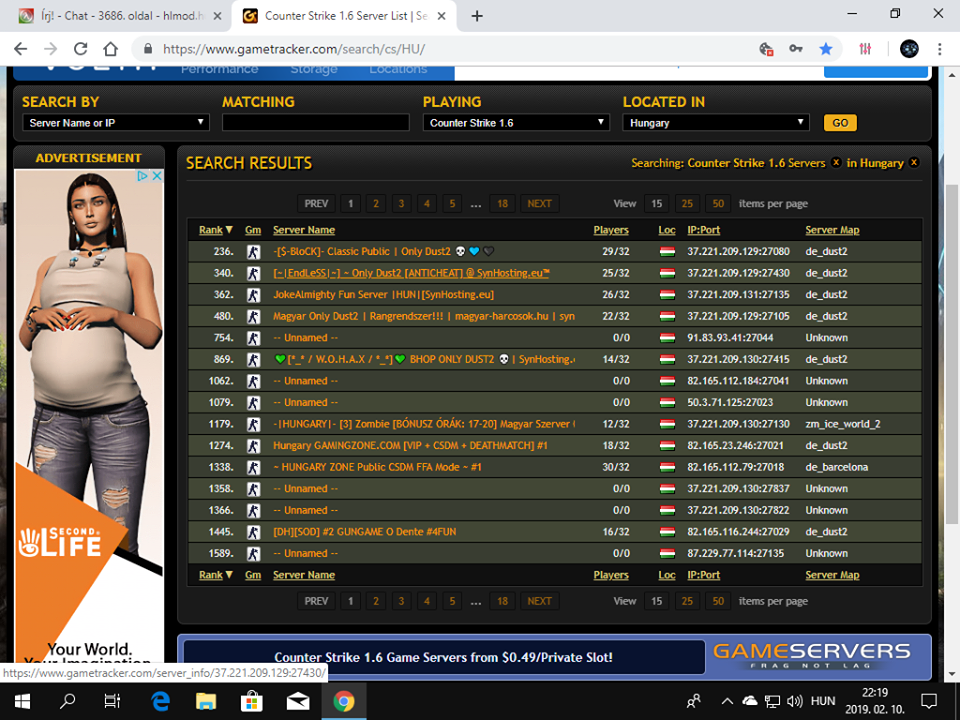Open the Mail app from the taskbar
The image size is (960, 720).
click(298, 701)
